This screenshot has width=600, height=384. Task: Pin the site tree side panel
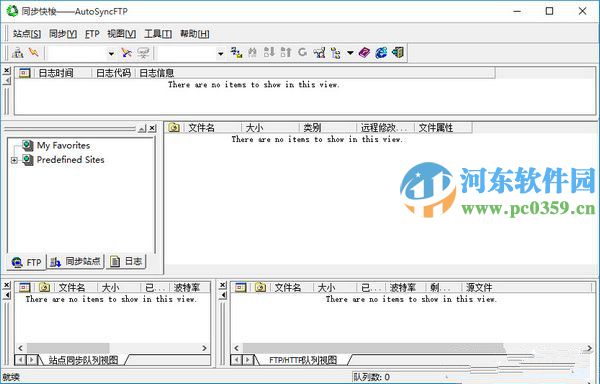click(x=142, y=128)
